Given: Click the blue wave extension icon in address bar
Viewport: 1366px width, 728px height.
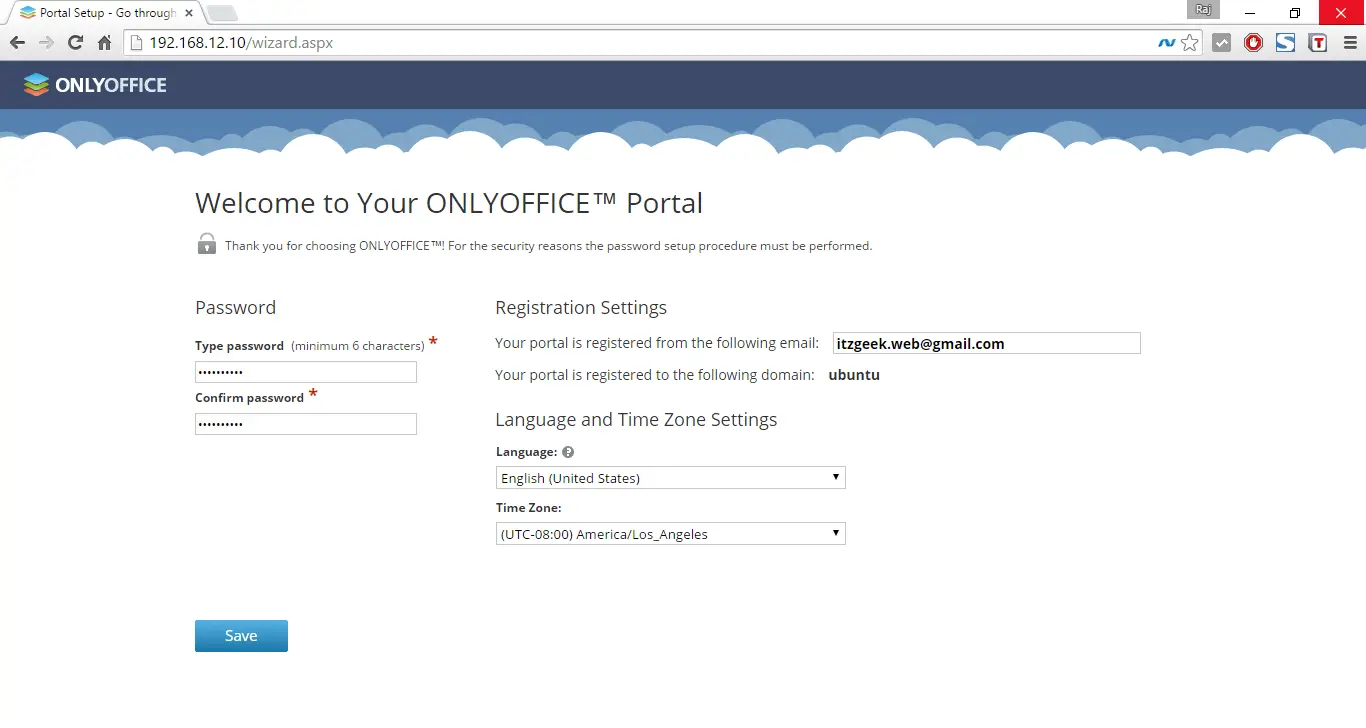Looking at the screenshot, I should [1166, 43].
